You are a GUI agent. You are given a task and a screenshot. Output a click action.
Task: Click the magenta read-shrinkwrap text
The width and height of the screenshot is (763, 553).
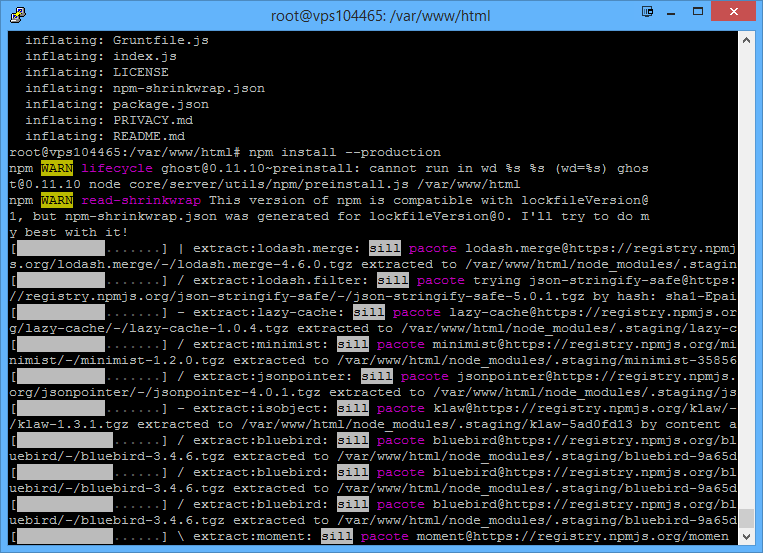132,200
